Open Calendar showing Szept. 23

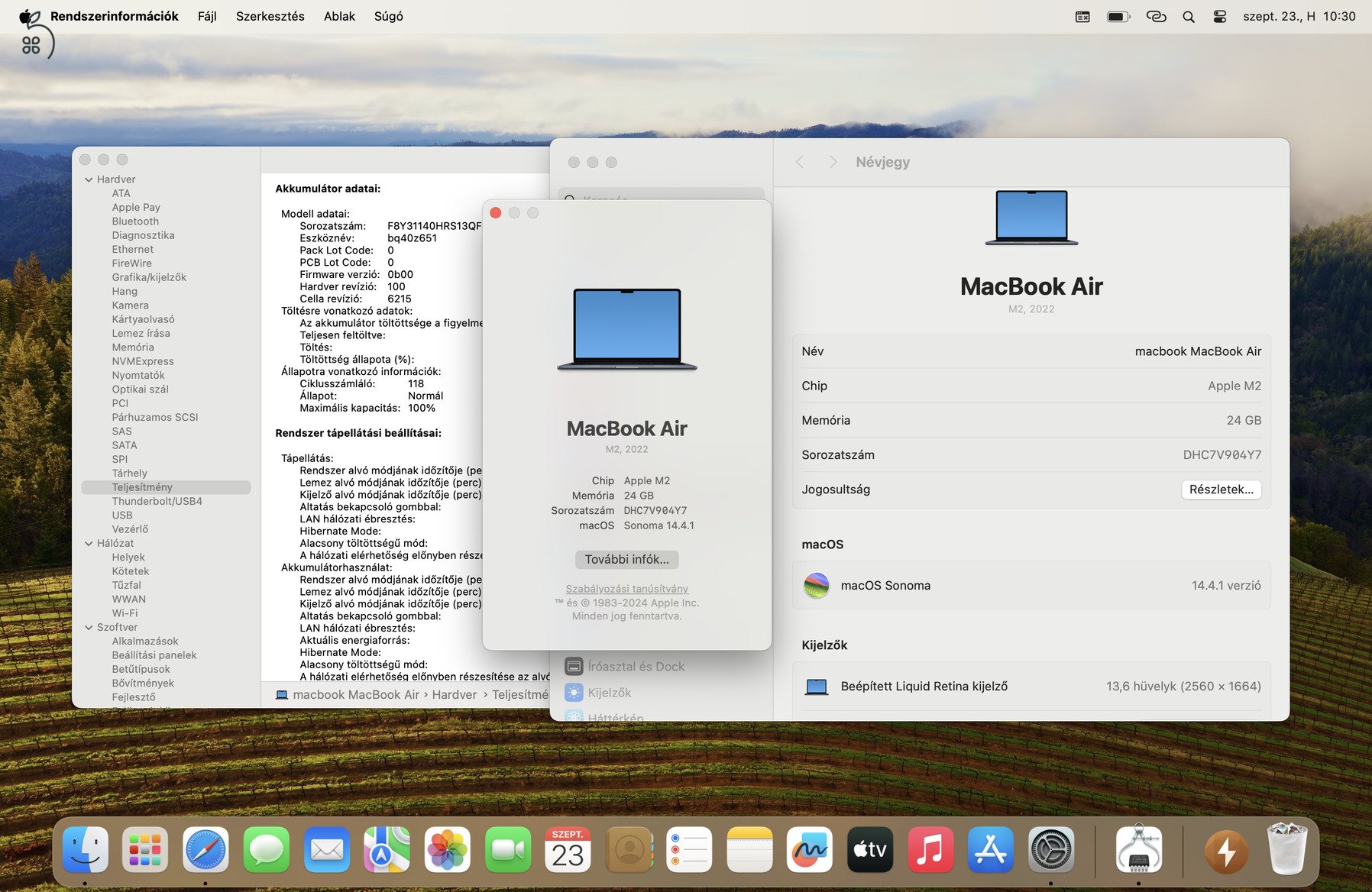pos(568,849)
